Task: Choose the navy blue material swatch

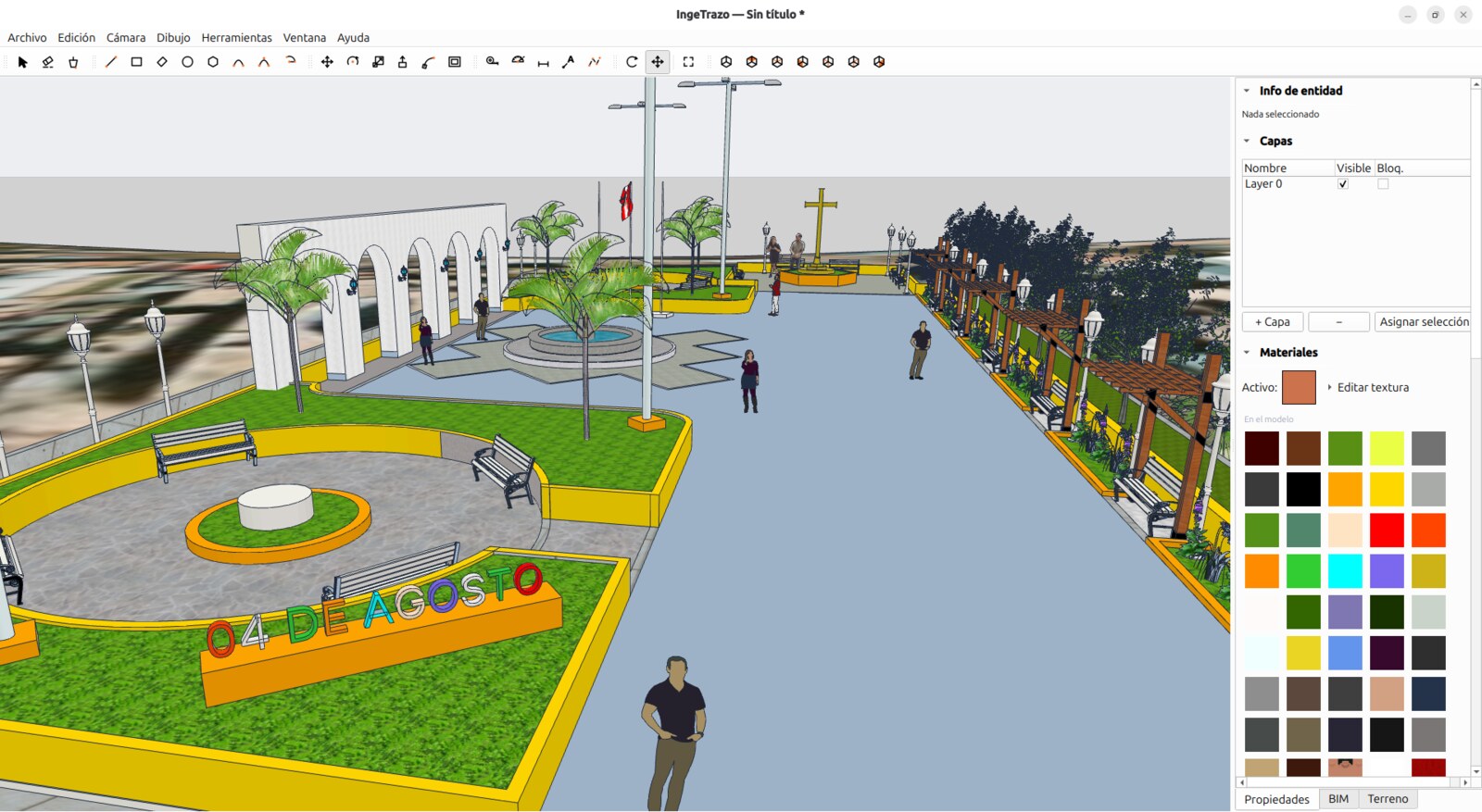Action: pos(1428,693)
